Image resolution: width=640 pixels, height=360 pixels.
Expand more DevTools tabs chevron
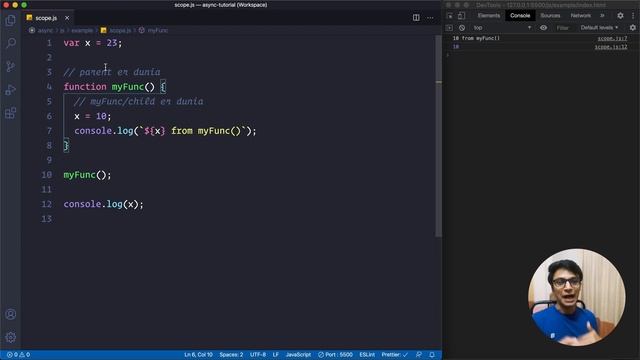(x=602, y=16)
